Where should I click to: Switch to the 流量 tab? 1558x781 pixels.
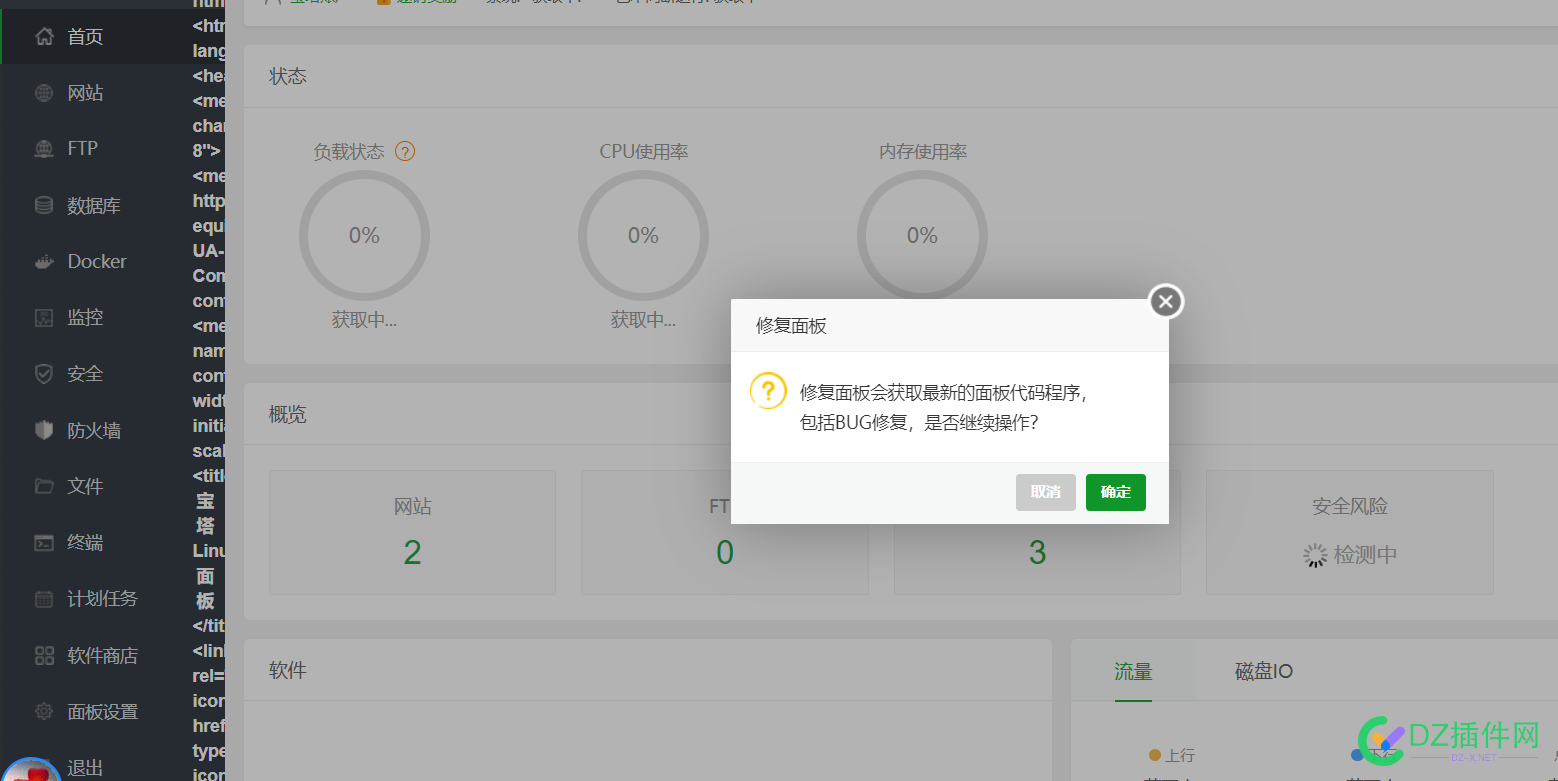tap(1133, 672)
